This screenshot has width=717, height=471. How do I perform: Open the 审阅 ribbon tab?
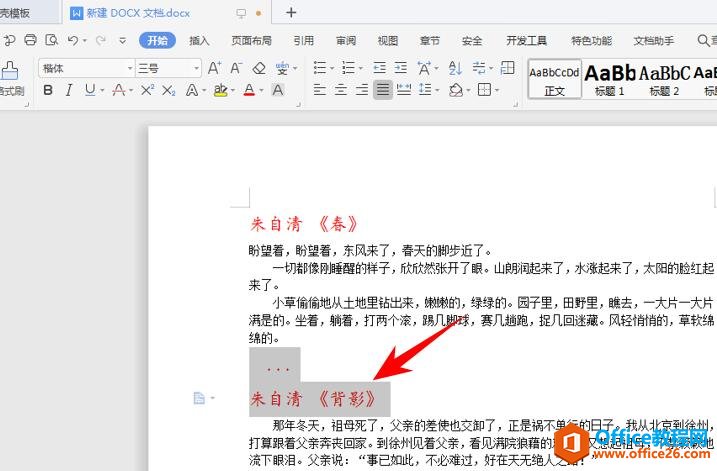346,41
